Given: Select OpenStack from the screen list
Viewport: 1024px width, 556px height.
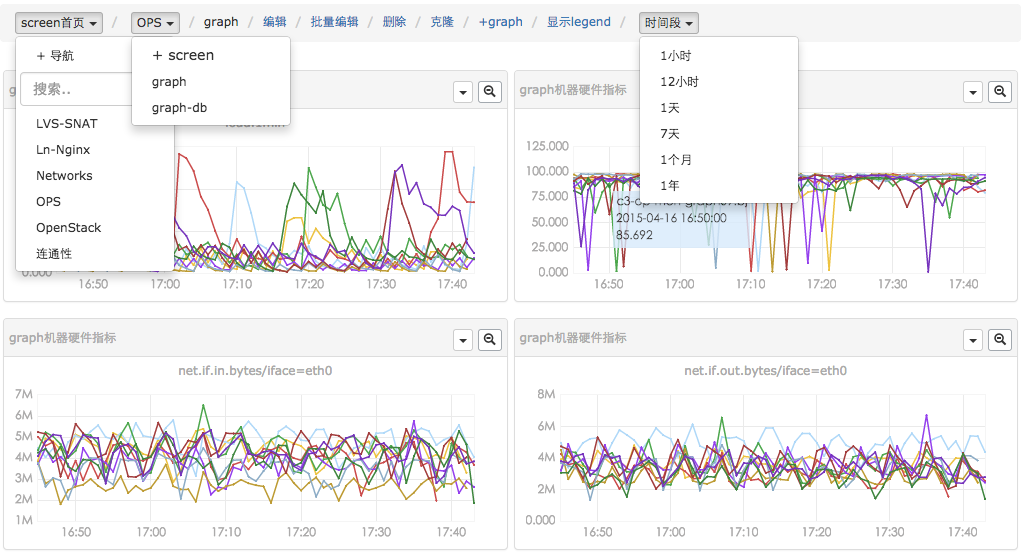Looking at the screenshot, I should [69, 228].
